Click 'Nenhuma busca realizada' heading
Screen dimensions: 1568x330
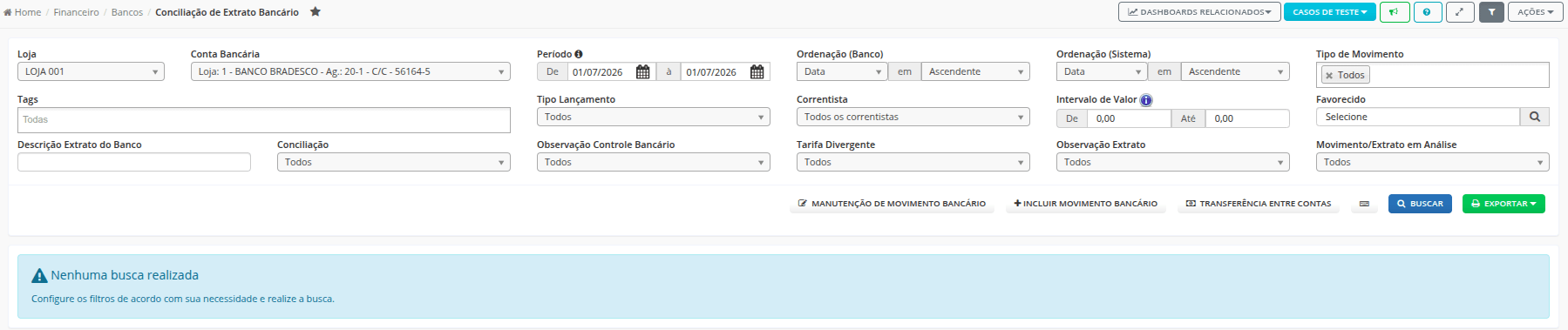pyautogui.click(x=125, y=275)
